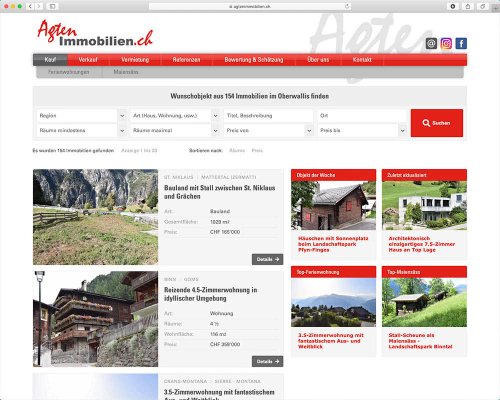Go back with Safari back arrow

(x=30, y=6)
